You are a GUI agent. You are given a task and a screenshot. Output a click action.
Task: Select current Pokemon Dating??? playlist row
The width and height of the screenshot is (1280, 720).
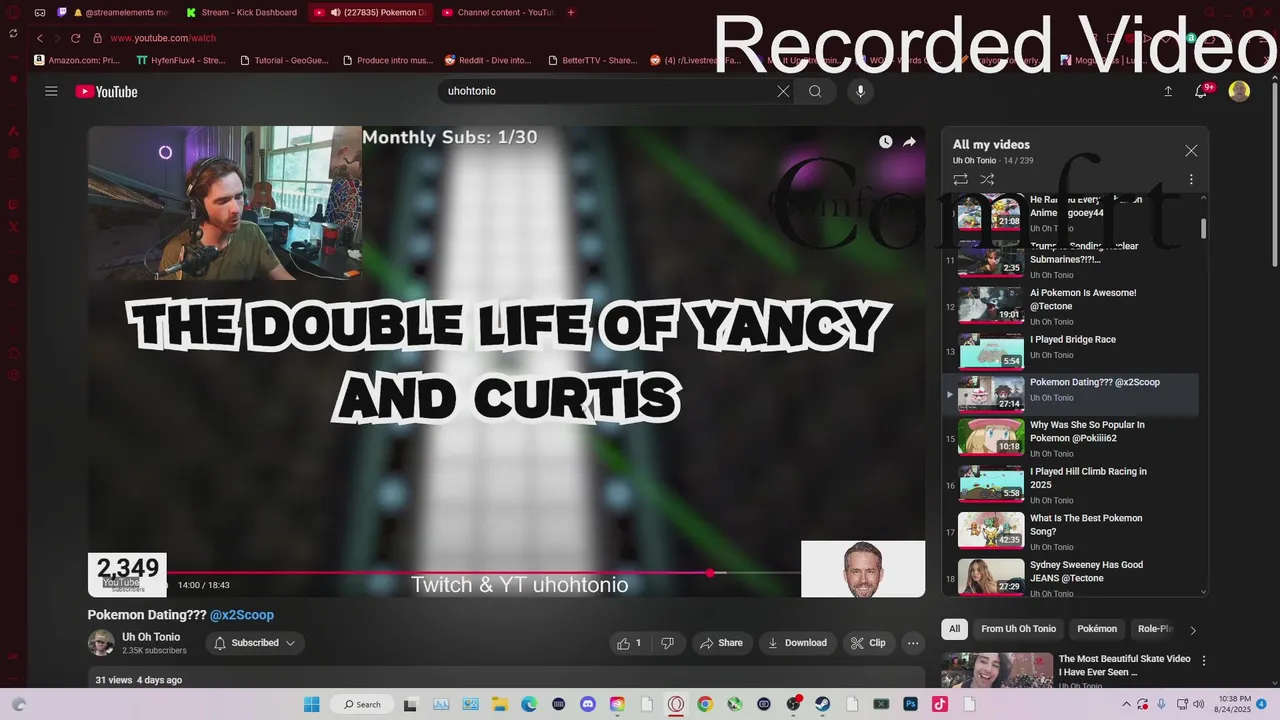pos(1072,394)
